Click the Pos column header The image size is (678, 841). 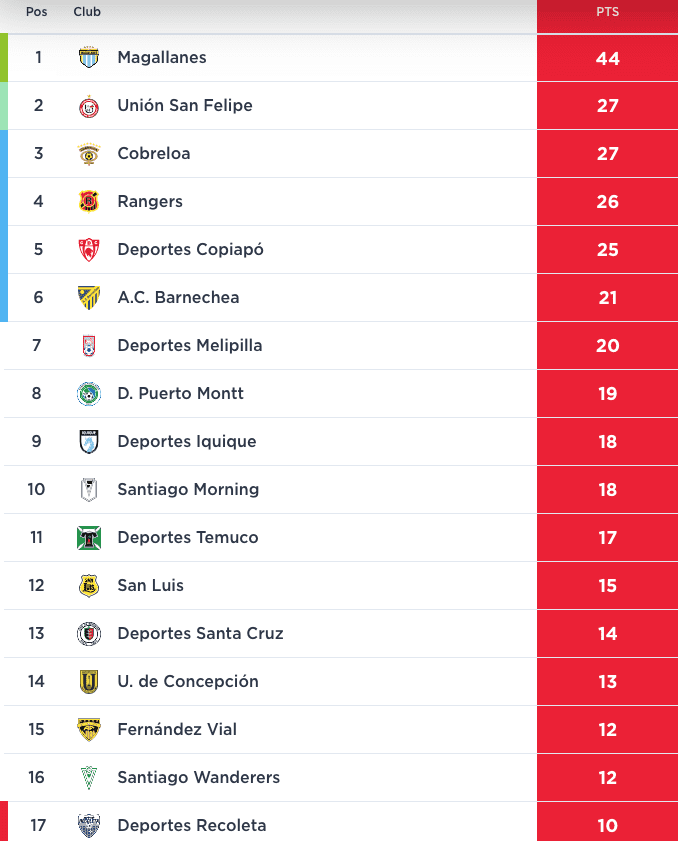pyautogui.click(x=36, y=12)
